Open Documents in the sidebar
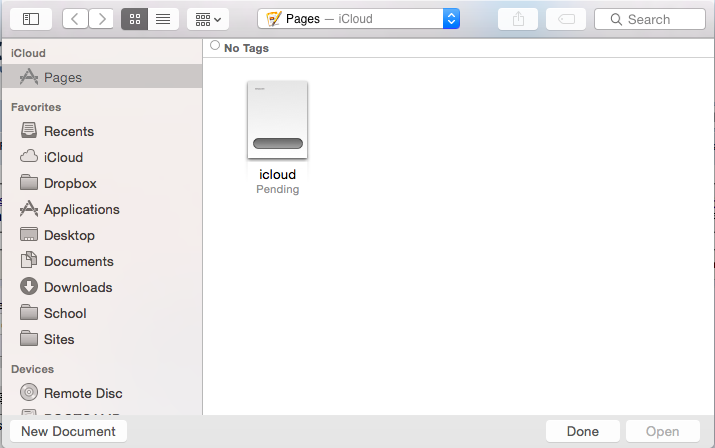 [102, 261]
